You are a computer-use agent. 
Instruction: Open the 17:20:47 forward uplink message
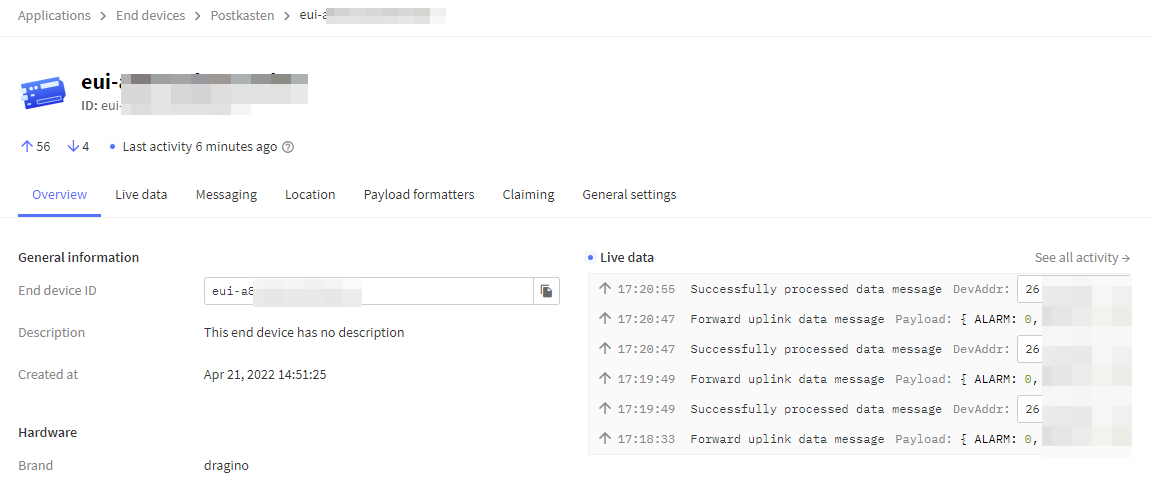(860, 319)
